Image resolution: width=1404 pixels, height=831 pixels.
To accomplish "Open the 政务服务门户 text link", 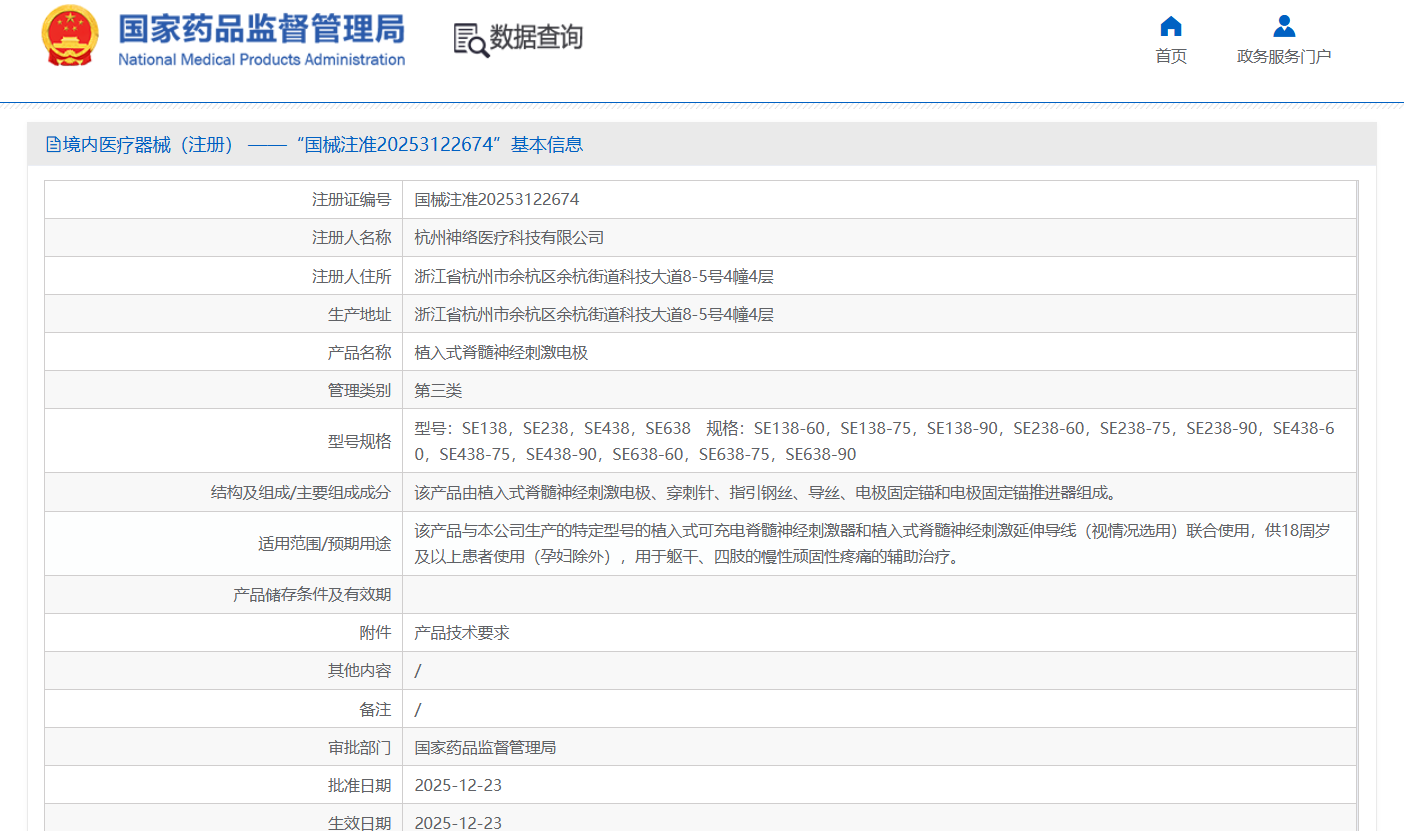I will (1284, 56).
